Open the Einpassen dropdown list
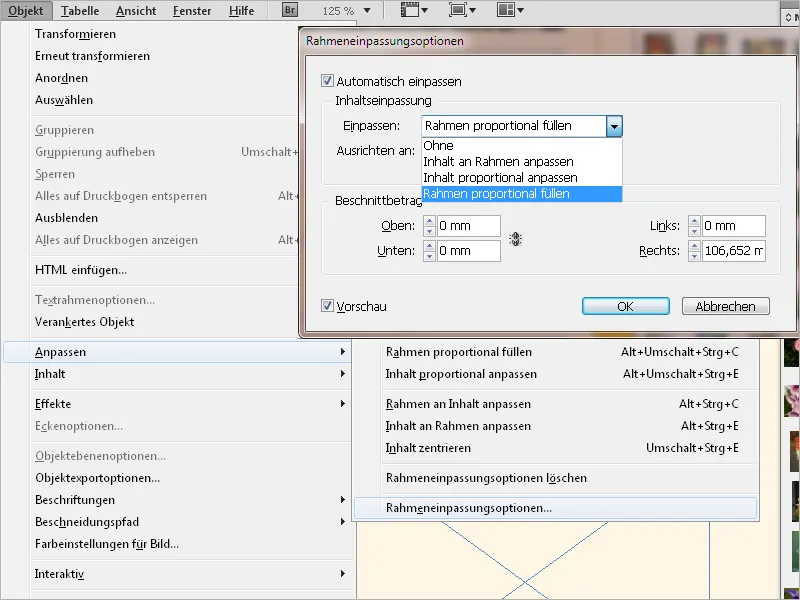 (x=616, y=126)
